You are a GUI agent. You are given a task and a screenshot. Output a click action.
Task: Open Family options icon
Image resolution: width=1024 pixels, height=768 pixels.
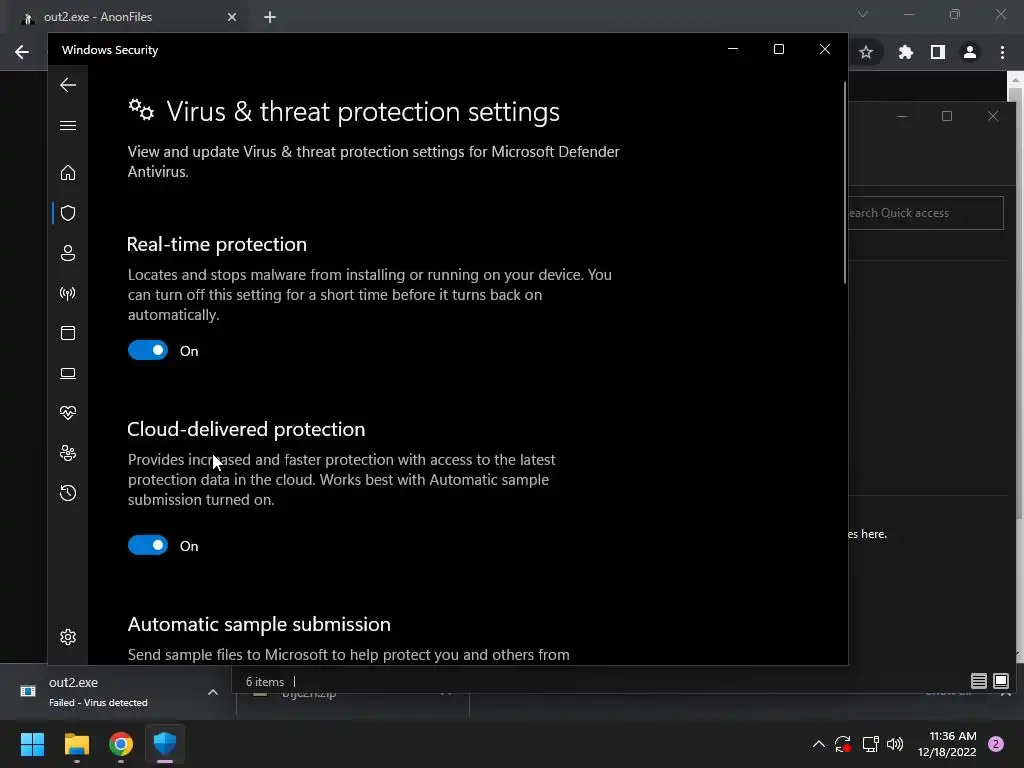(68, 453)
